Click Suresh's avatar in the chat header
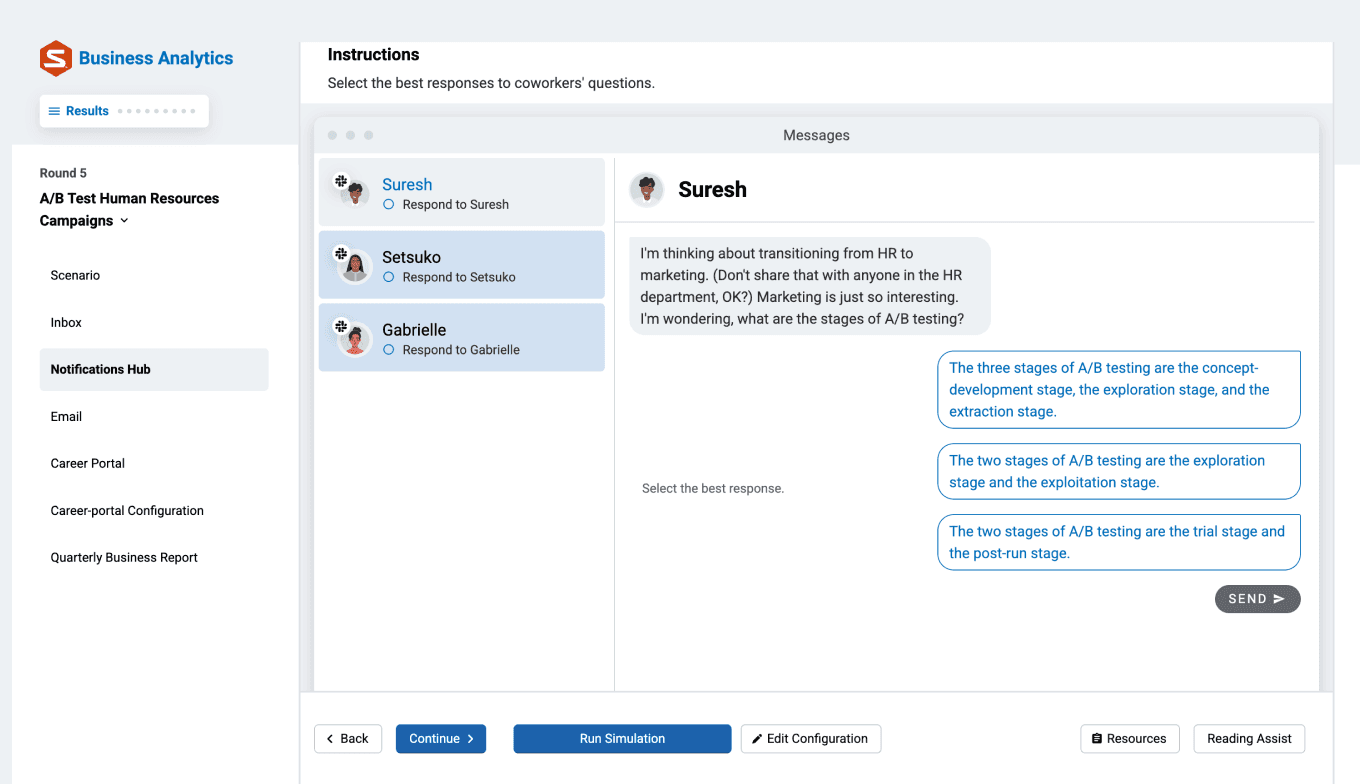Image resolution: width=1360 pixels, height=784 pixels. pos(647,189)
